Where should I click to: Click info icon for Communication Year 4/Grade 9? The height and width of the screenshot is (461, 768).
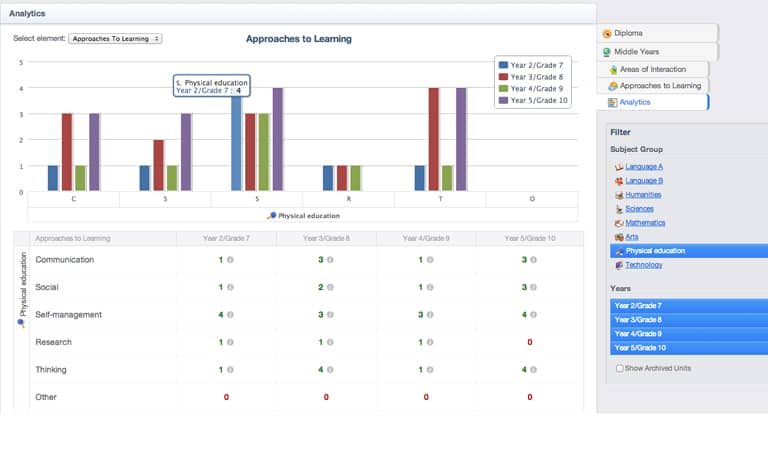click(x=430, y=260)
